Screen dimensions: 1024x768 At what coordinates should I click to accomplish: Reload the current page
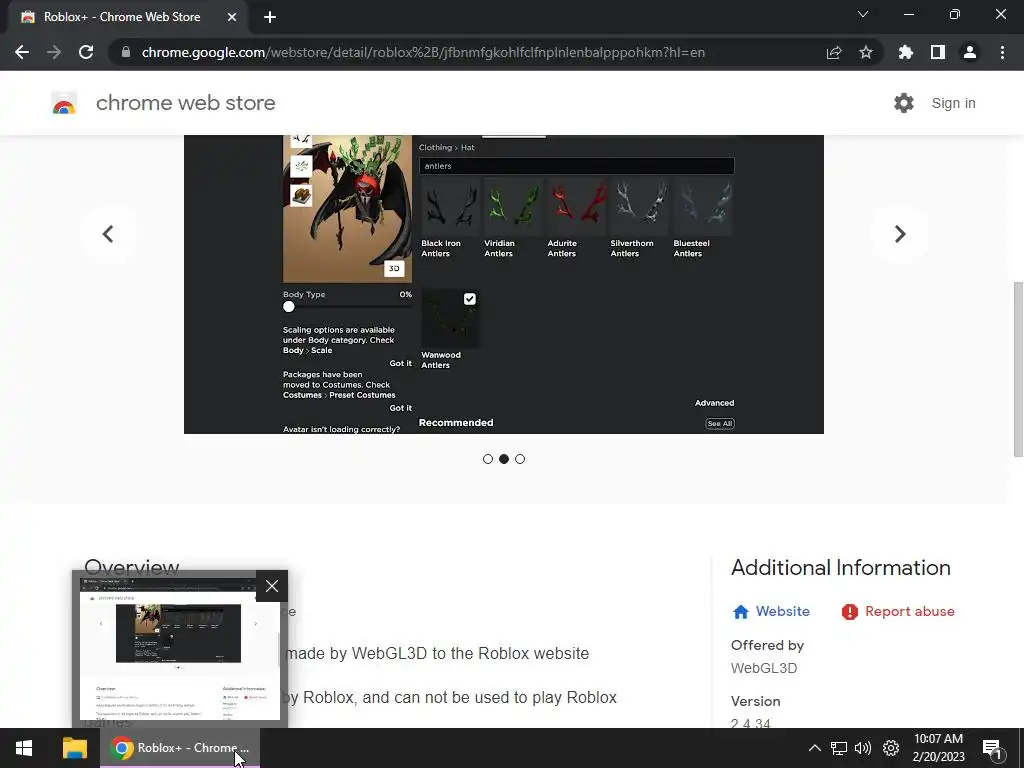click(x=86, y=52)
